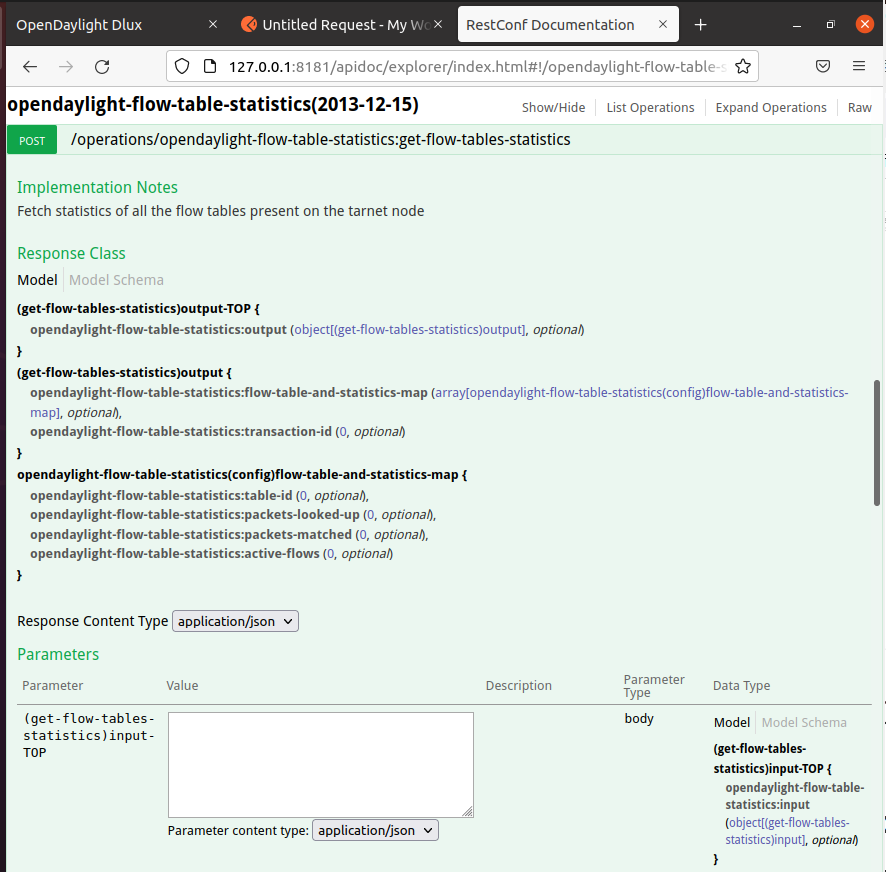Switch to Model Schema under Response Class
The width and height of the screenshot is (886, 872).
point(116,280)
